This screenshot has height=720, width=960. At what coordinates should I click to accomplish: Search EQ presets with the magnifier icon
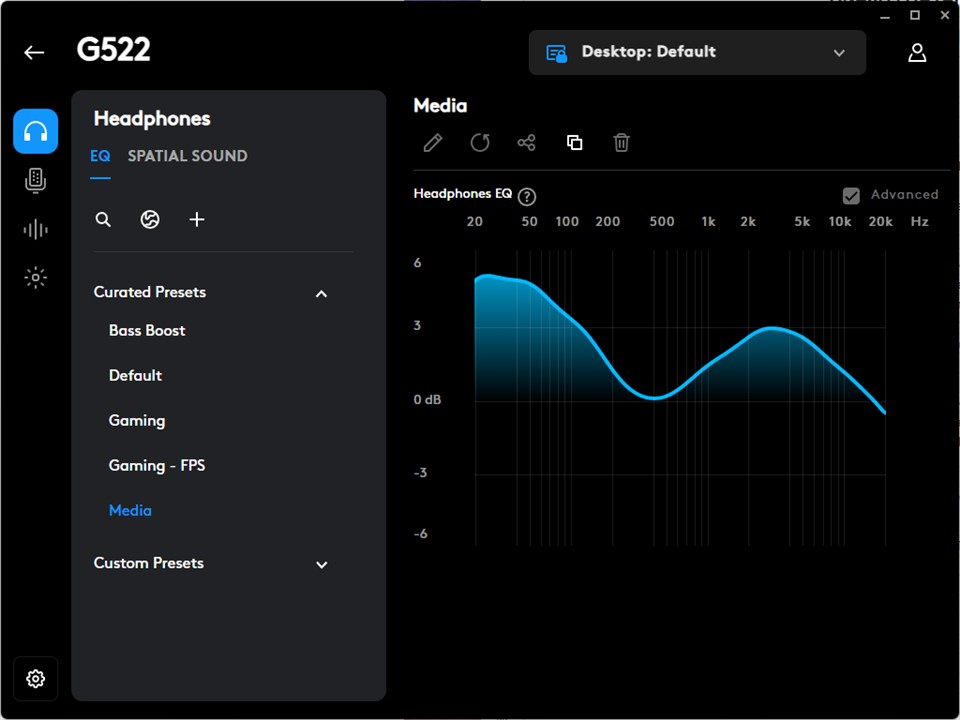coord(103,219)
